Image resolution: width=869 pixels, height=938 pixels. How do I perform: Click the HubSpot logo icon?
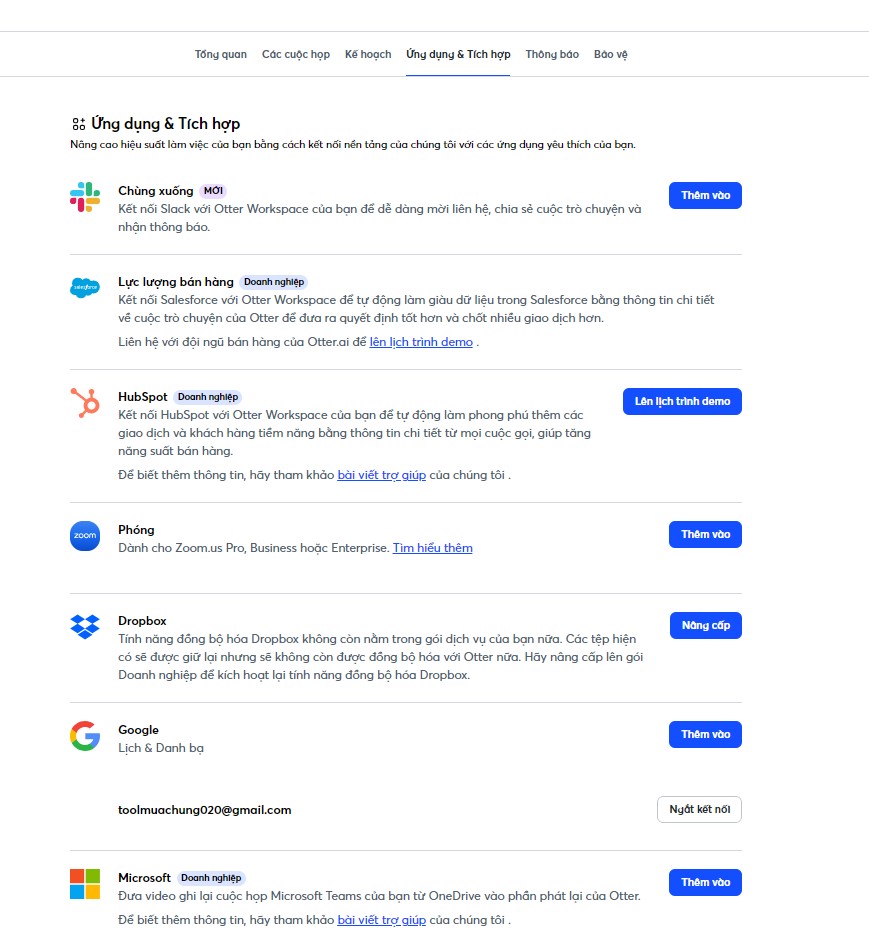[x=85, y=402]
